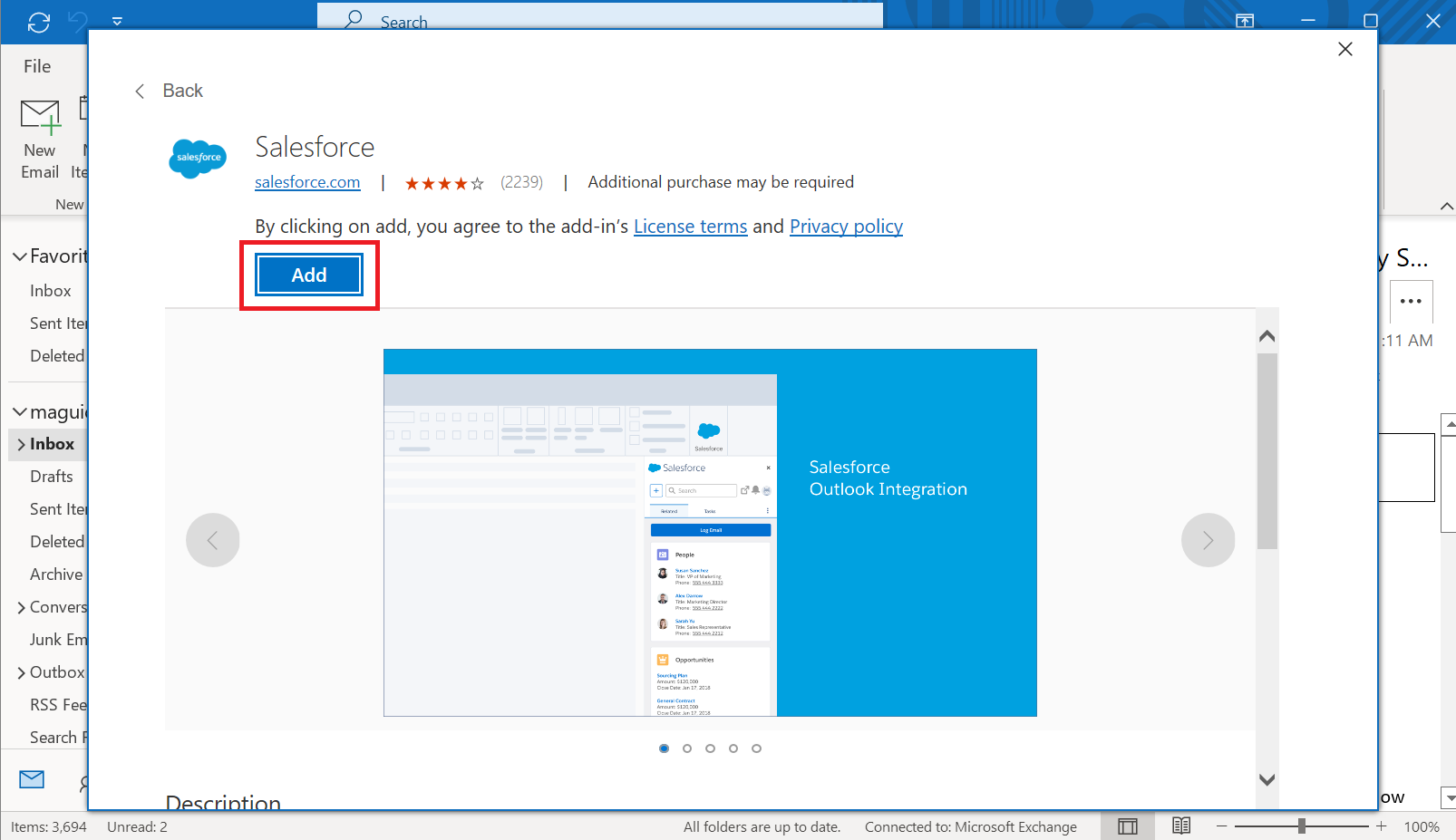The width and height of the screenshot is (1456, 840).
Task: Click the Items: 3,694 status text
Action: coord(49,826)
